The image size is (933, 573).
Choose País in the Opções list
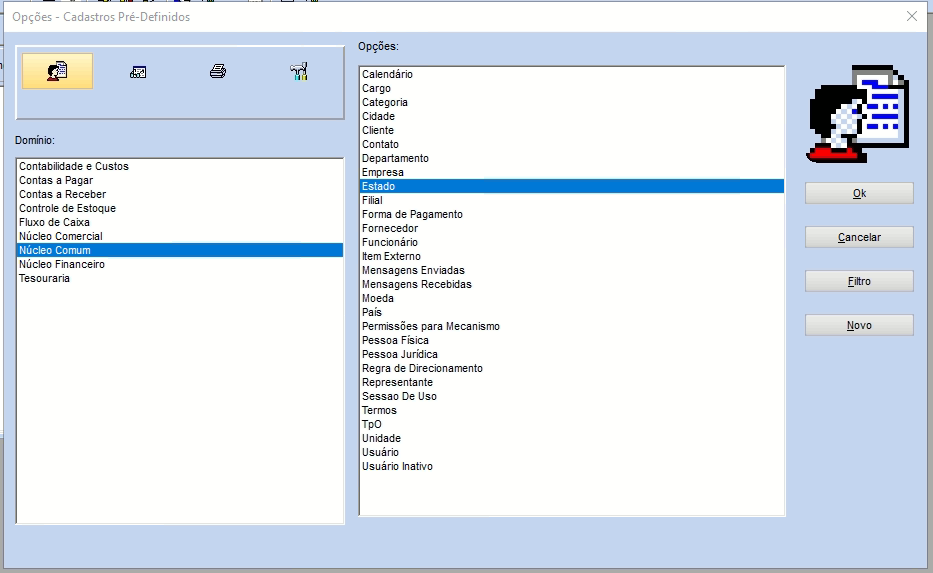point(572,312)
